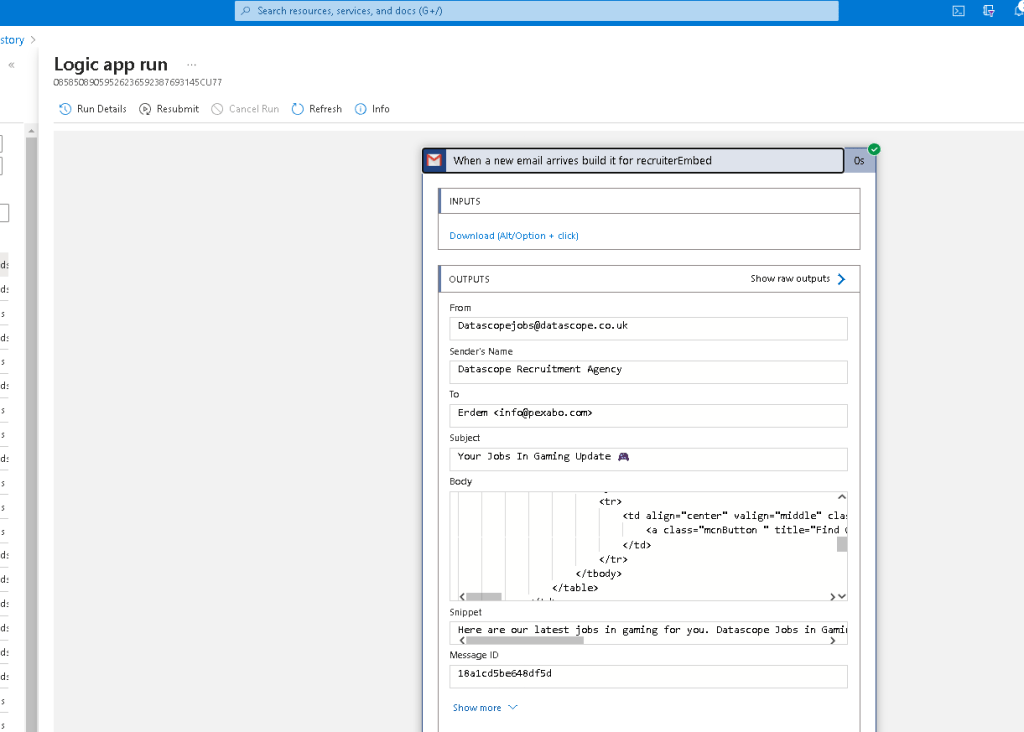Download inputs via Alt/Option link
The image size is (1024, 732).
tap(514, 236)
